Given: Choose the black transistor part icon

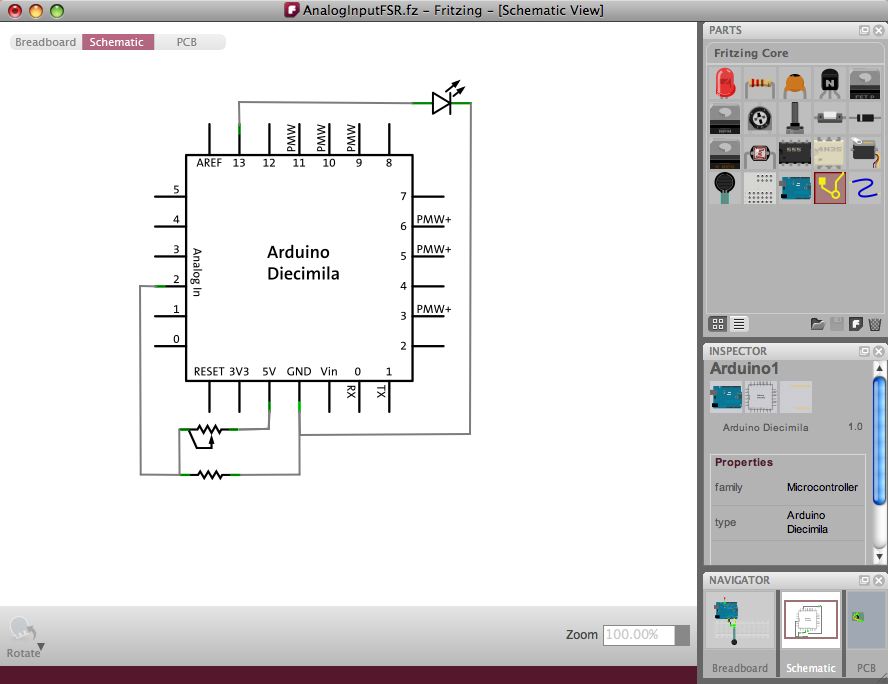Looking at the screenshot, I should click(x=830, y=84).
